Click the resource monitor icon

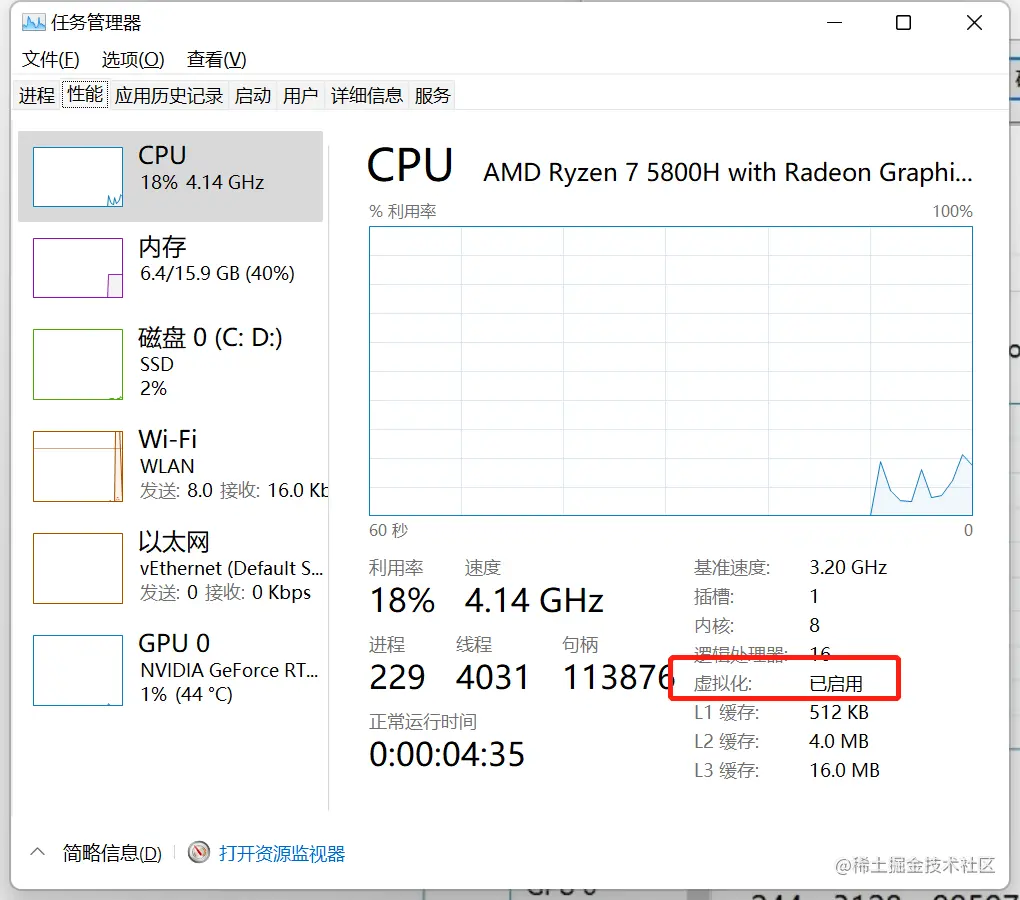pyautogui.click(x=200, y=853)
